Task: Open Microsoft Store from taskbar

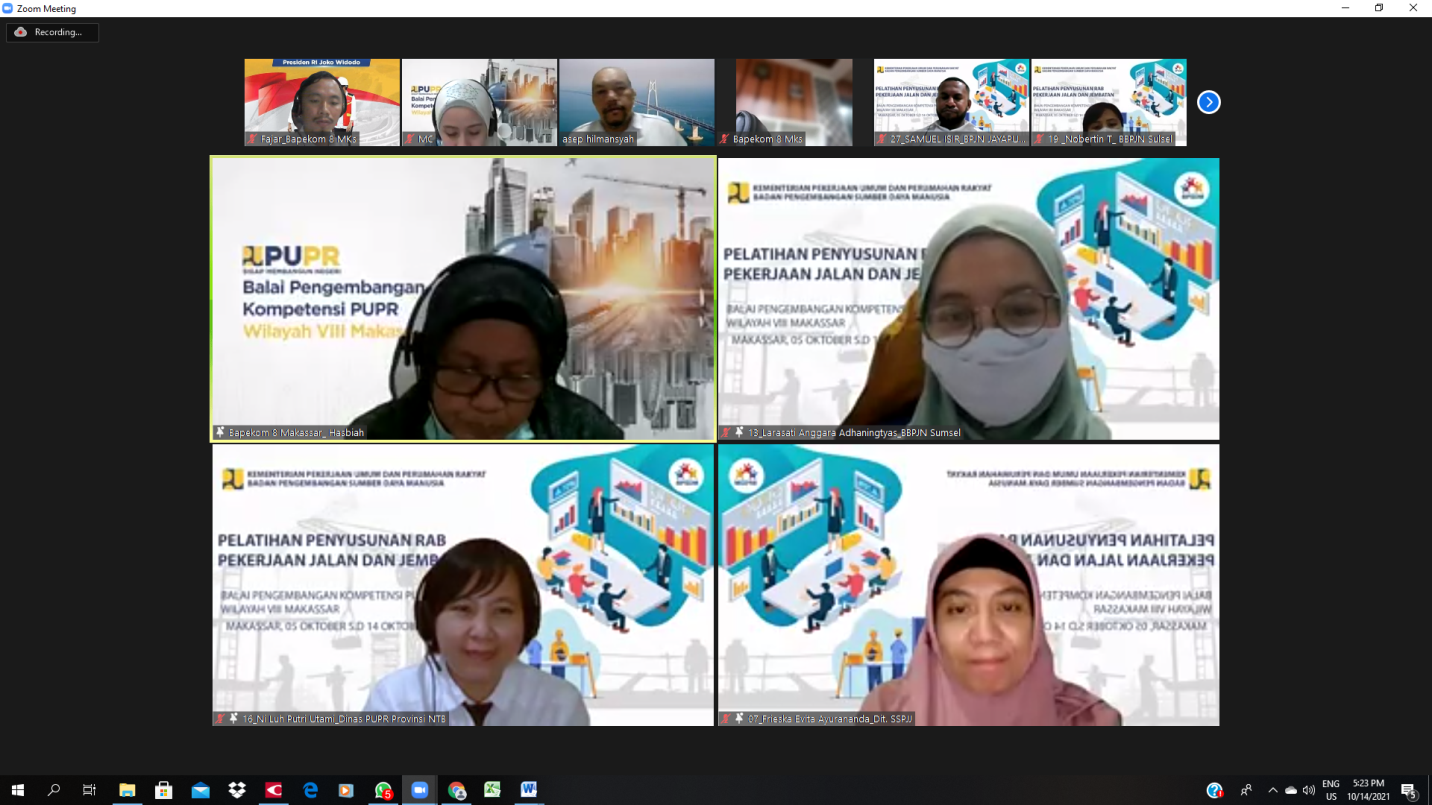Action: point(164,790)
